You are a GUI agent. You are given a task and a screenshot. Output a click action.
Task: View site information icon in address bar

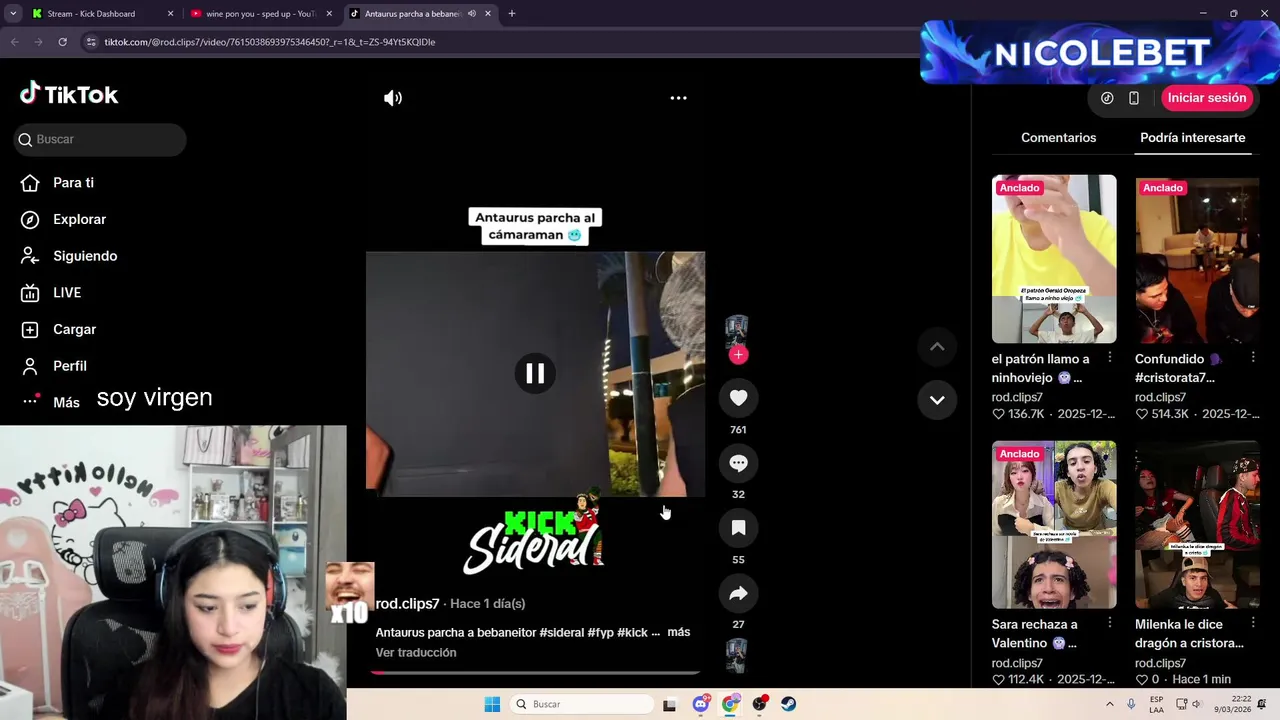[91, 42]
